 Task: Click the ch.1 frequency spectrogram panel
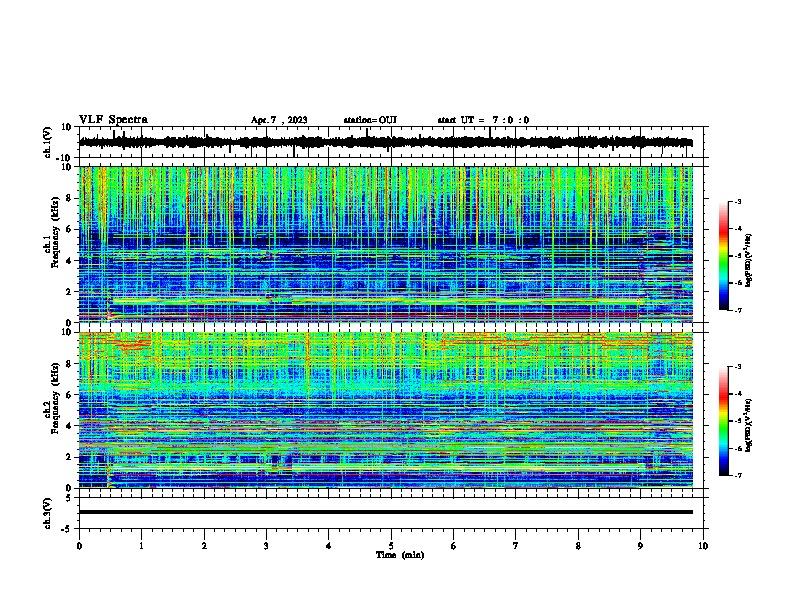(386, 244)
